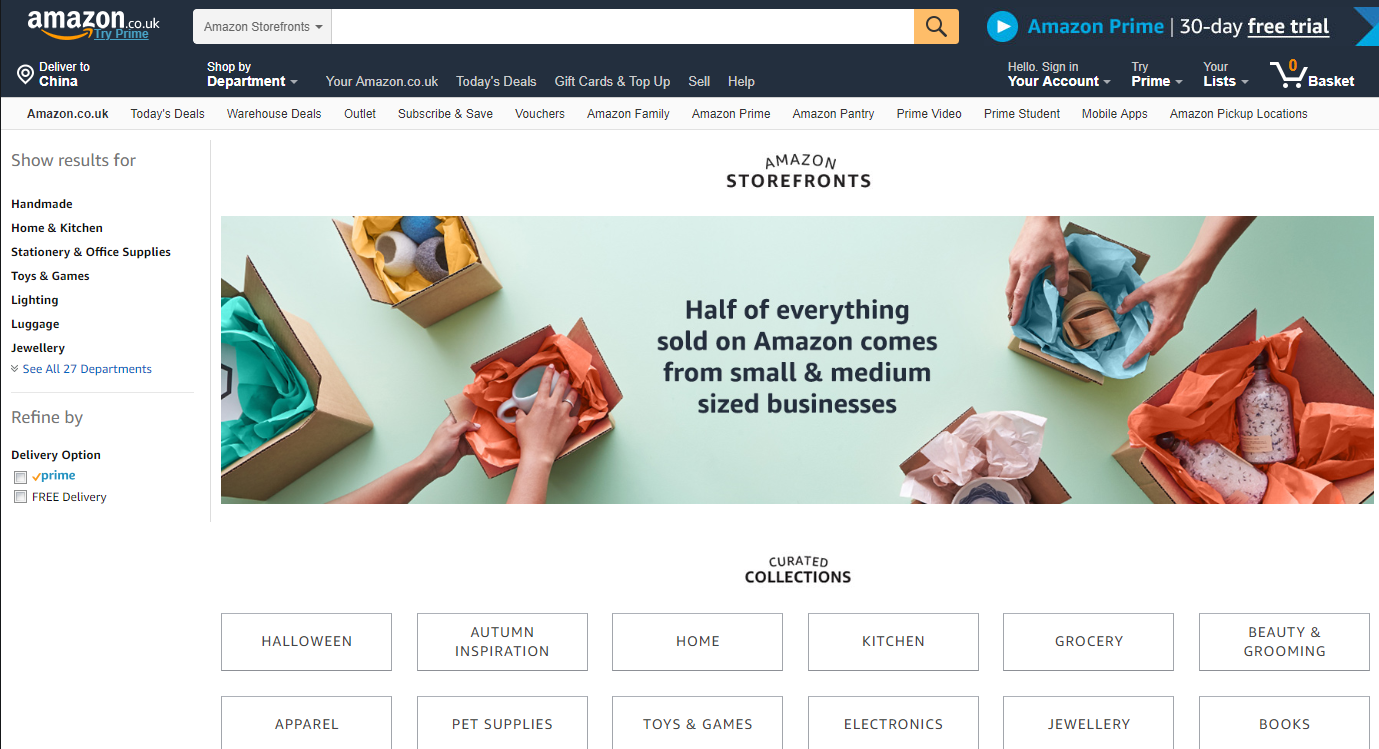Open the Your Account dropdown
Viewport: 1379px width, 749px height.
pos(1059,75)
